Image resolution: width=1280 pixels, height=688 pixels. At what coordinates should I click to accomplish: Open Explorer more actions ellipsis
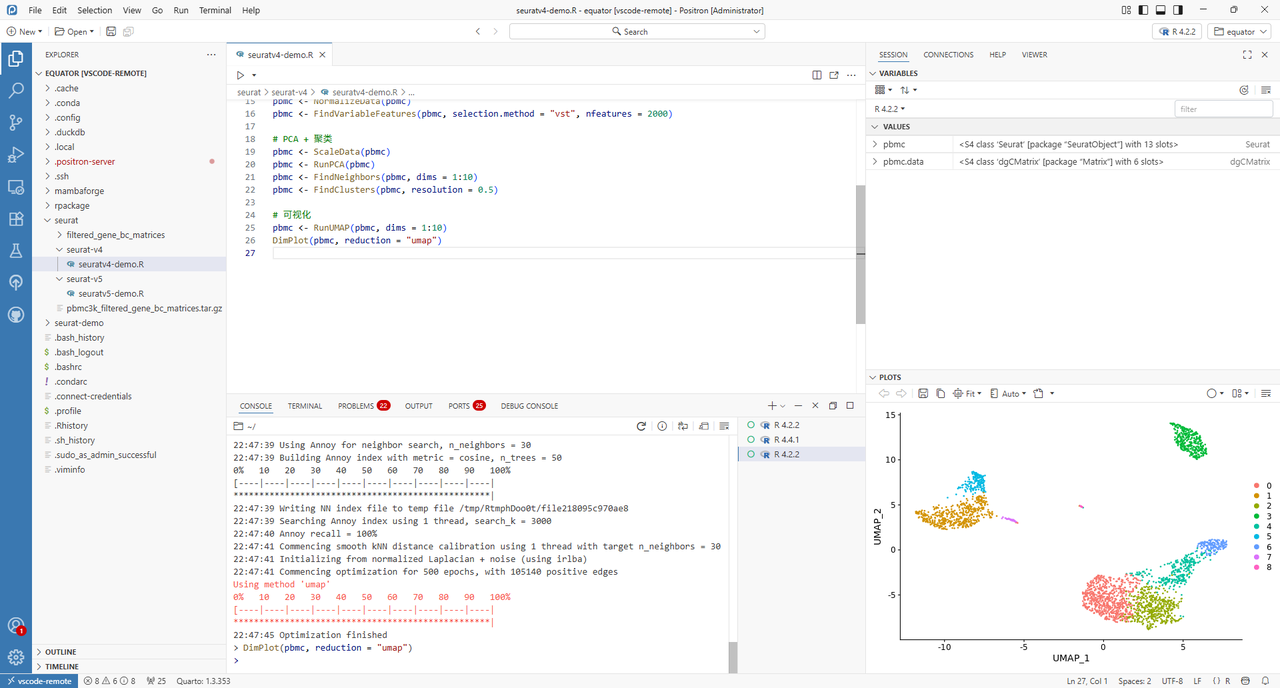(210, 55)
